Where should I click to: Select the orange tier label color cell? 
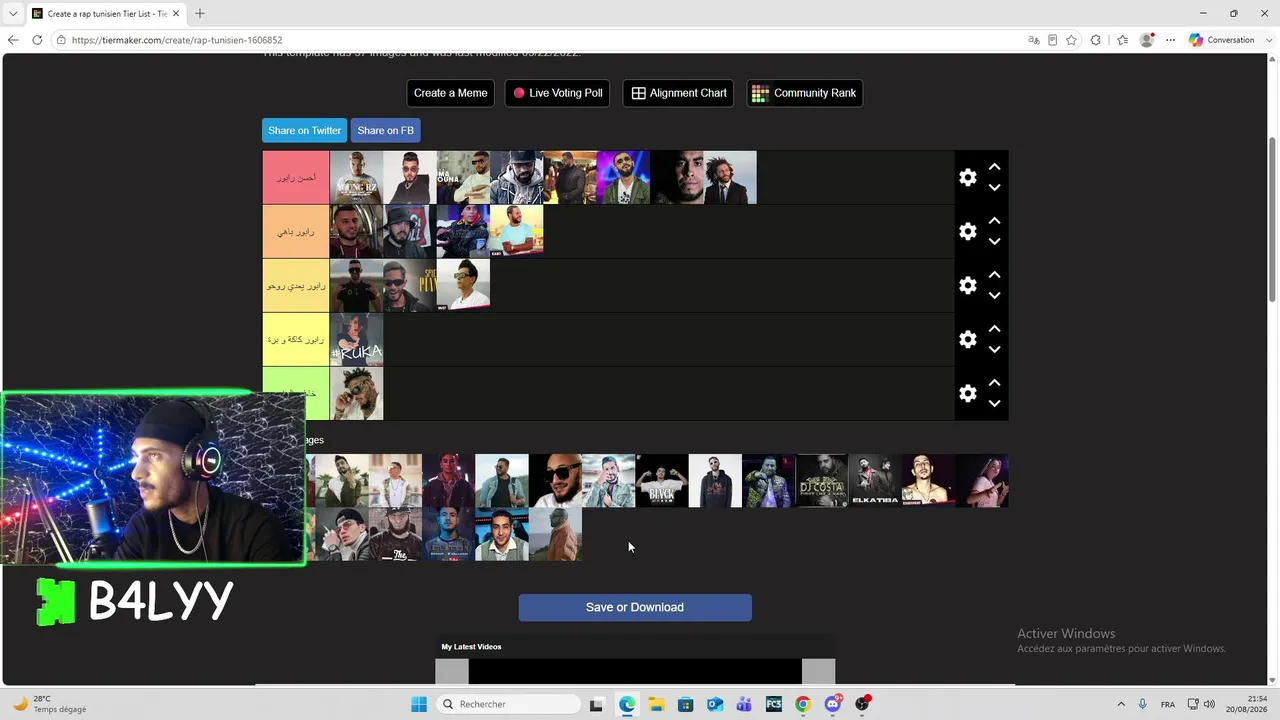pyautogui.click(x=296, y=231)
